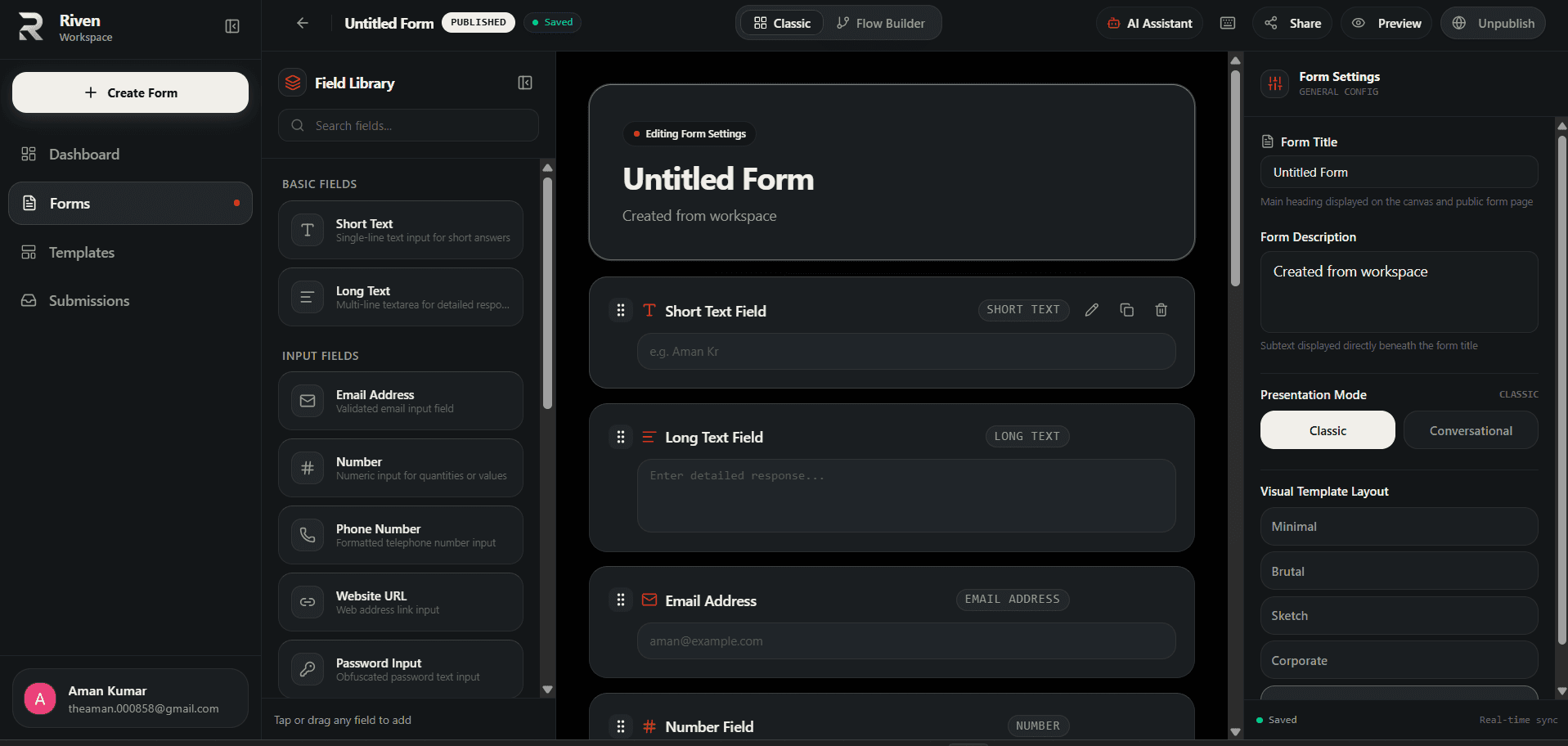Image resolution: width=1568 pixels, height=746 pixels.
Task: Click the Website URL library link icon
Action: tap(308, 602)
